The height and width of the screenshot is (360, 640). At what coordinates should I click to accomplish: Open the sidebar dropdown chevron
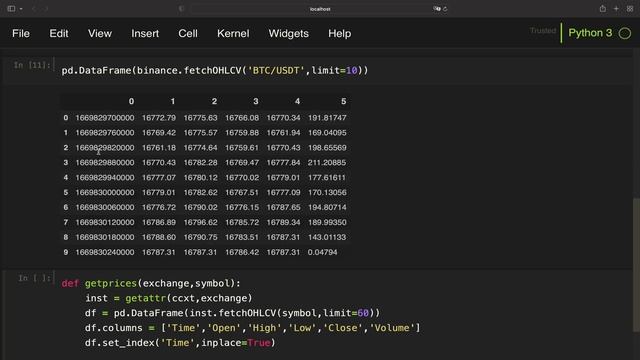(21, 9)
